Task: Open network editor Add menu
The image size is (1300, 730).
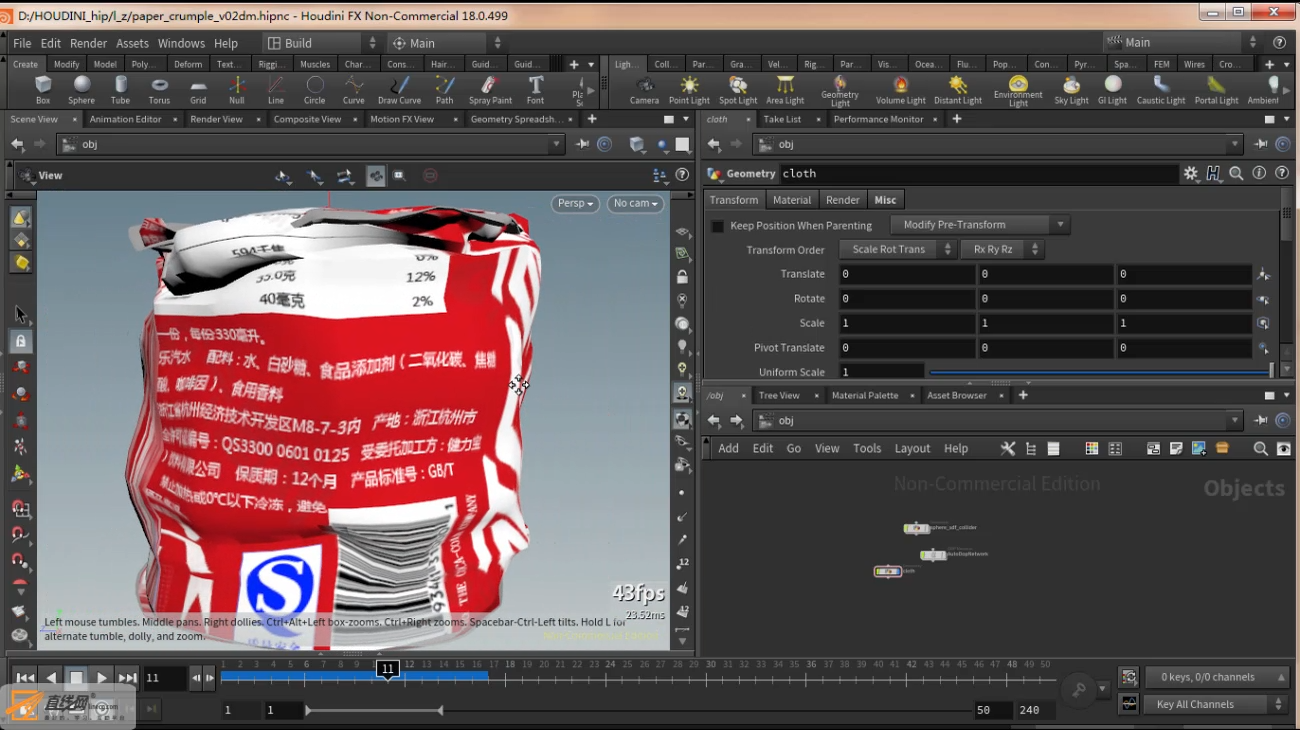Action: 728,448
